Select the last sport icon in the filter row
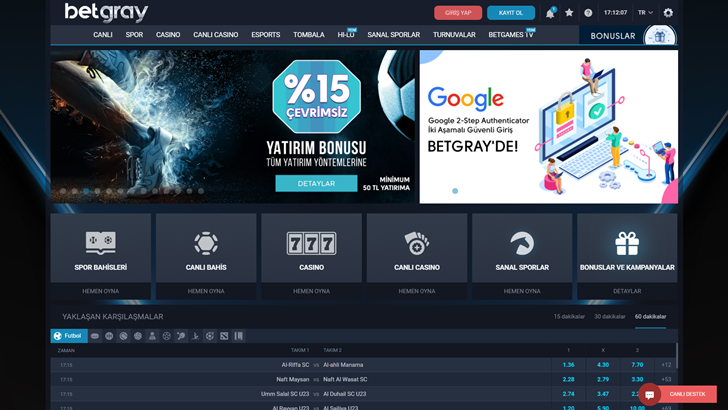This screenshot has height=410, width=728. 239,336
